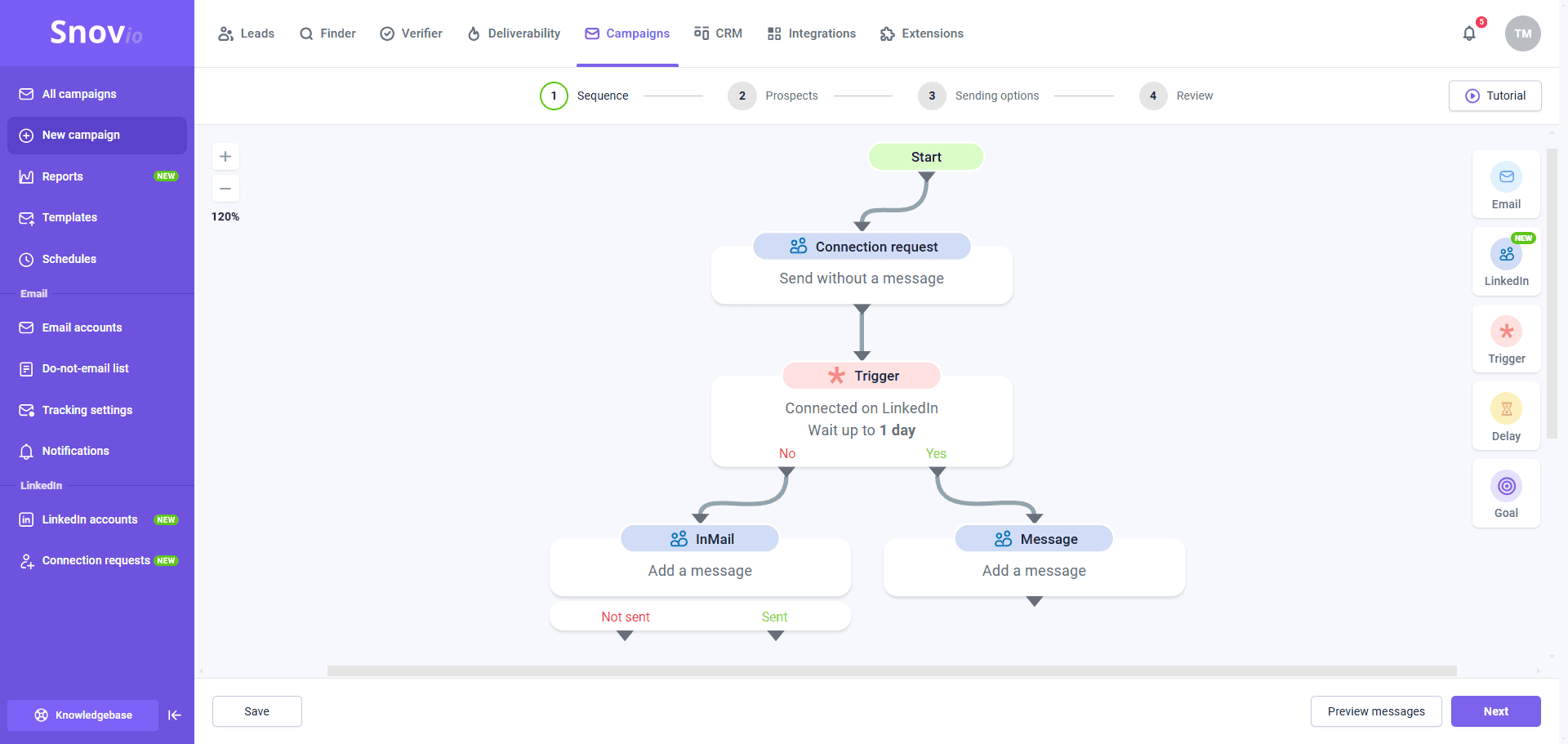Select the Message node header

pos(1034,539)
